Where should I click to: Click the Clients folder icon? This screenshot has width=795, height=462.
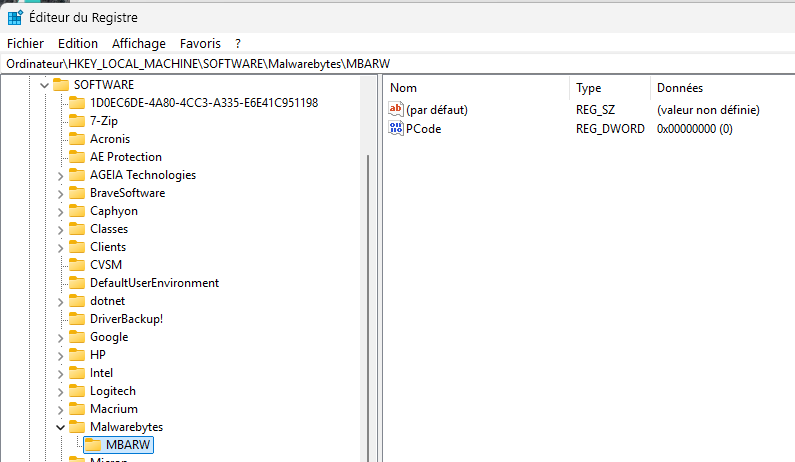pyautogui.click(x=77, y=246)
